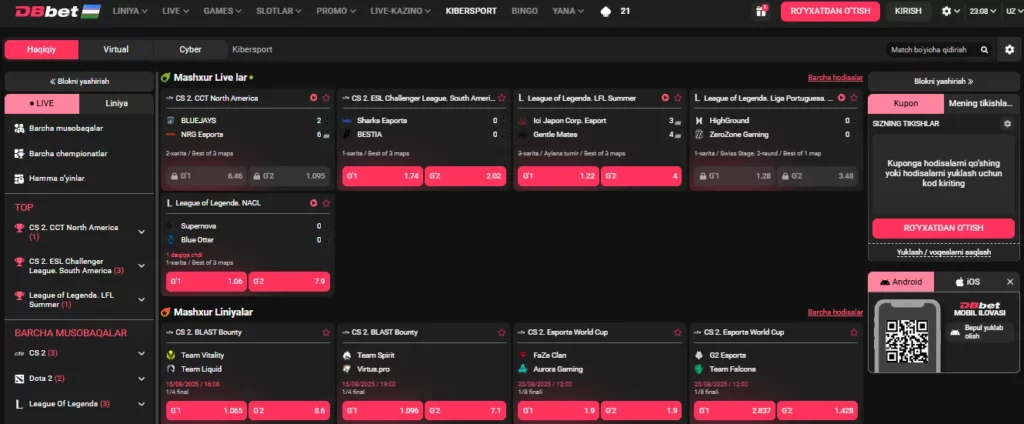Expand ESL Challenger League South America in sidebar
This screenshot has width=1024, height=424.
pos(142,266)
